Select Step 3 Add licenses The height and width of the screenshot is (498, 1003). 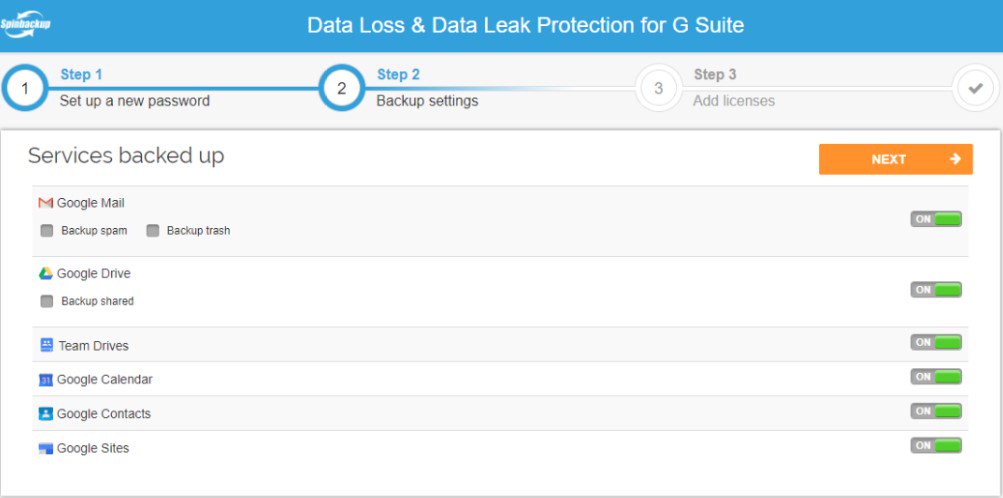click(659, 88)
